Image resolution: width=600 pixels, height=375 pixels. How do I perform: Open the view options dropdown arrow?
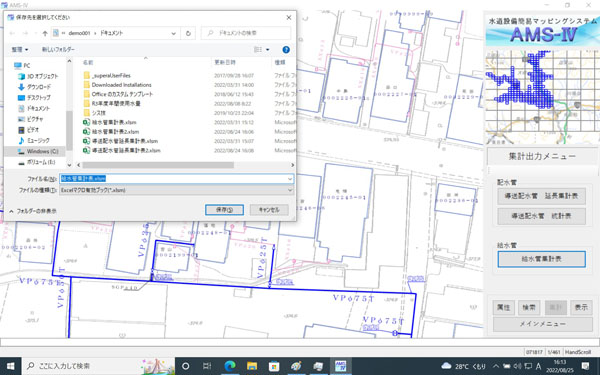click(267, 50)
